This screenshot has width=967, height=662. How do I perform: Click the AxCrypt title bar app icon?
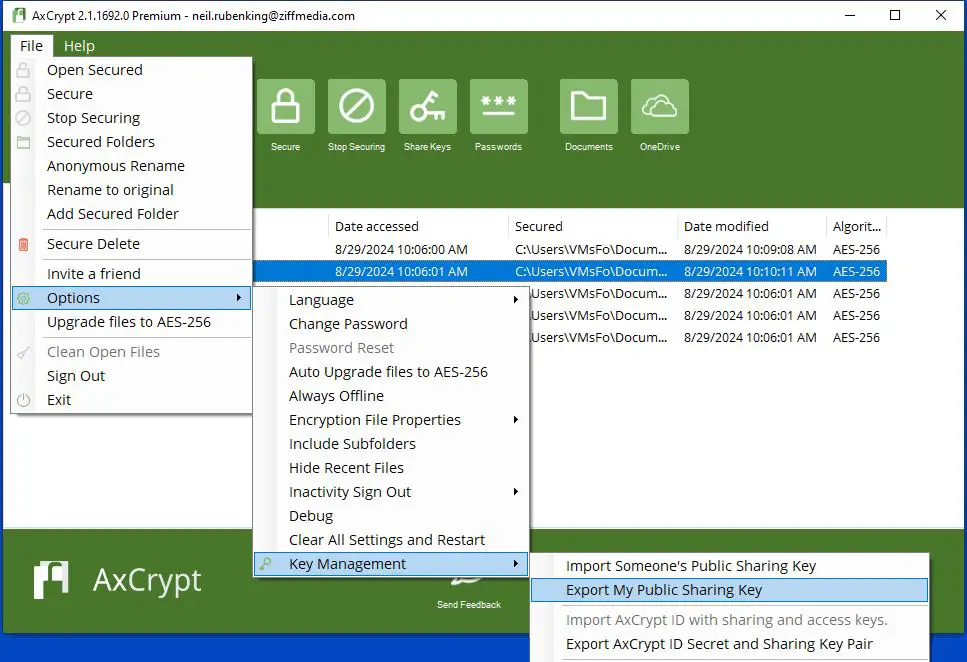(x=19, y=15)
